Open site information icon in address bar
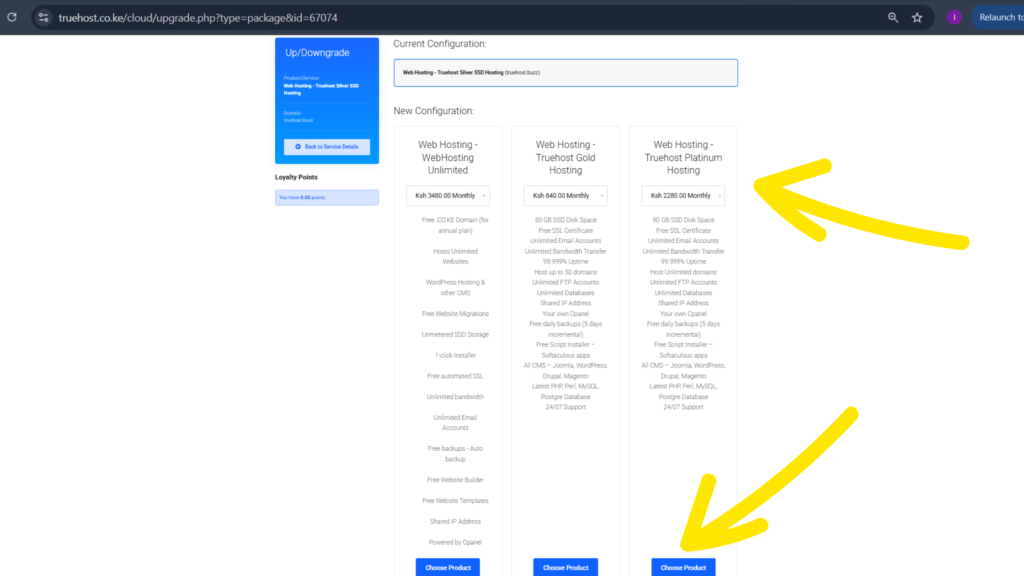The width and height of the screenshot is (1024, 576). click(x=44, y=18)
